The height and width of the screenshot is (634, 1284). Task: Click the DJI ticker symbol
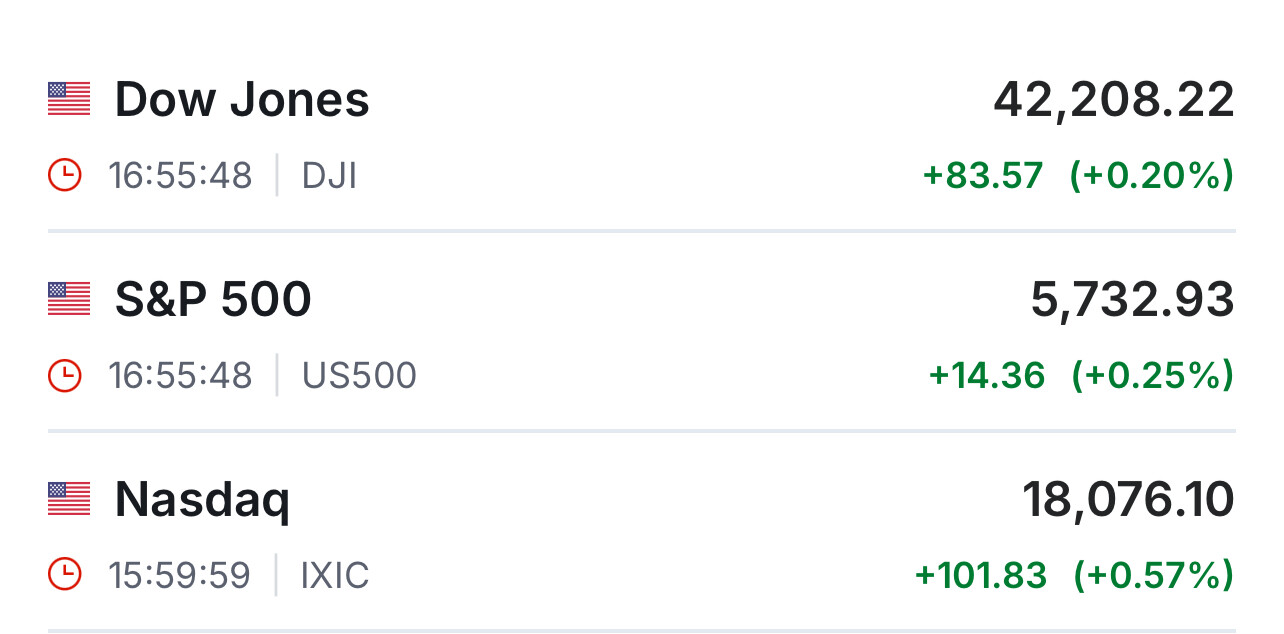pos(329,176)
